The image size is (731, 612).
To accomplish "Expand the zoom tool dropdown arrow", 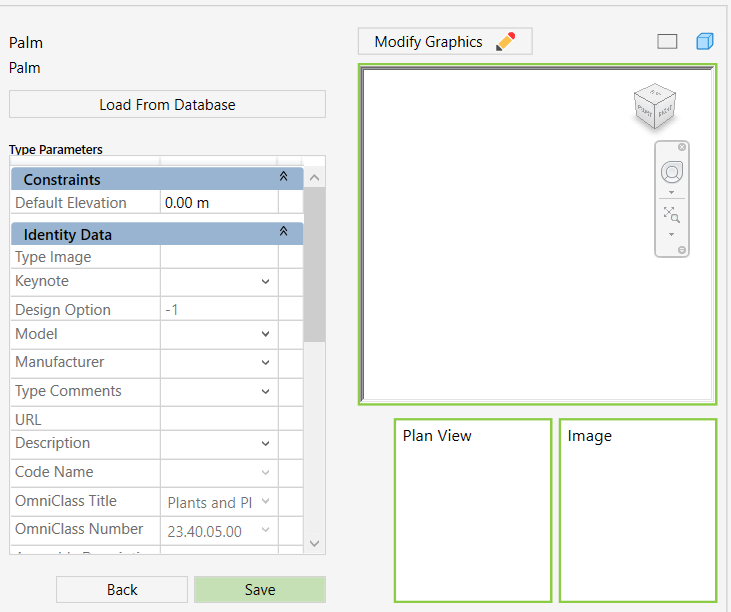I will click(671, 234).
